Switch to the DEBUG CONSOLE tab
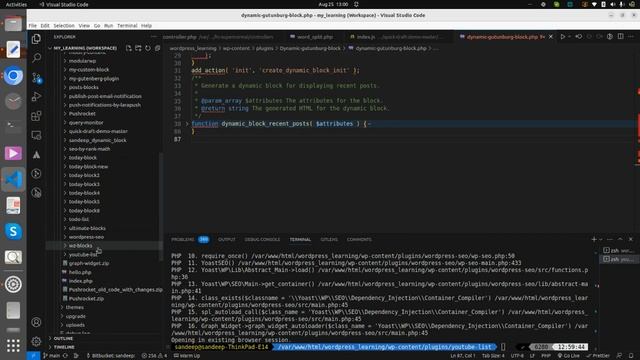Screen dimensions: 640x360 [x=262, y=240]
